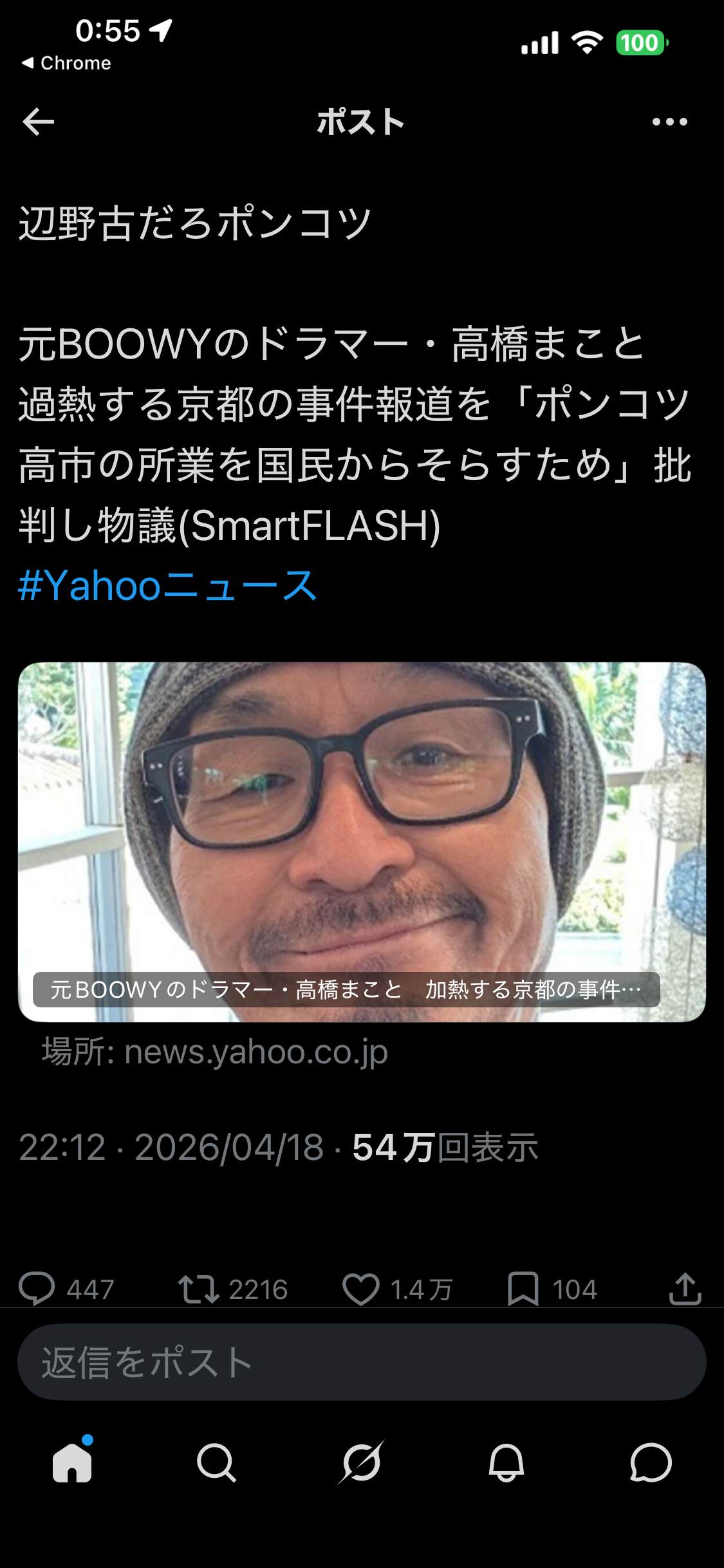View the 54万 回表示 view count
The image size is (724, 1568).
click(x=445, y=1148)
